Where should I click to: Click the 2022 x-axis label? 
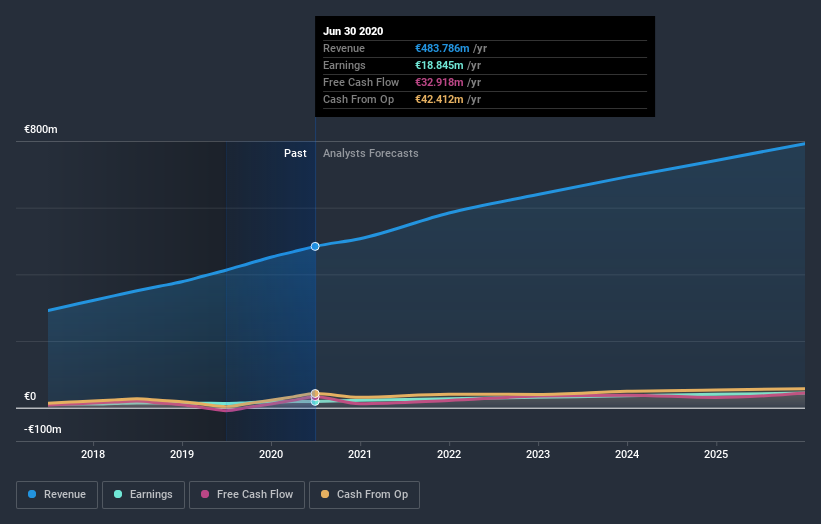tap(449, 454)
